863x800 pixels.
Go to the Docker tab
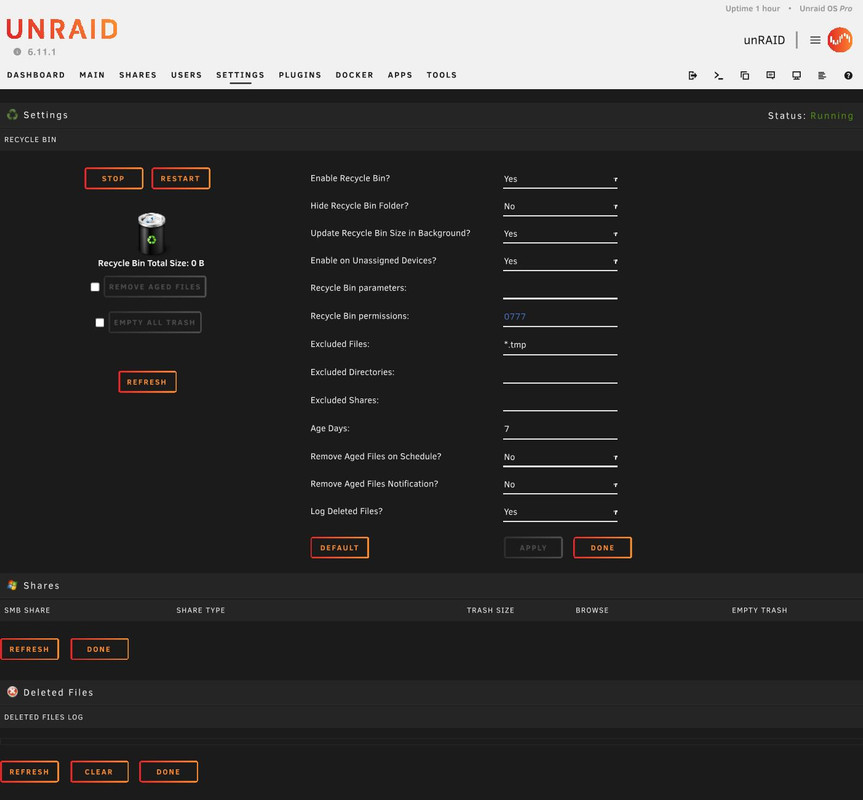[354, 75]
